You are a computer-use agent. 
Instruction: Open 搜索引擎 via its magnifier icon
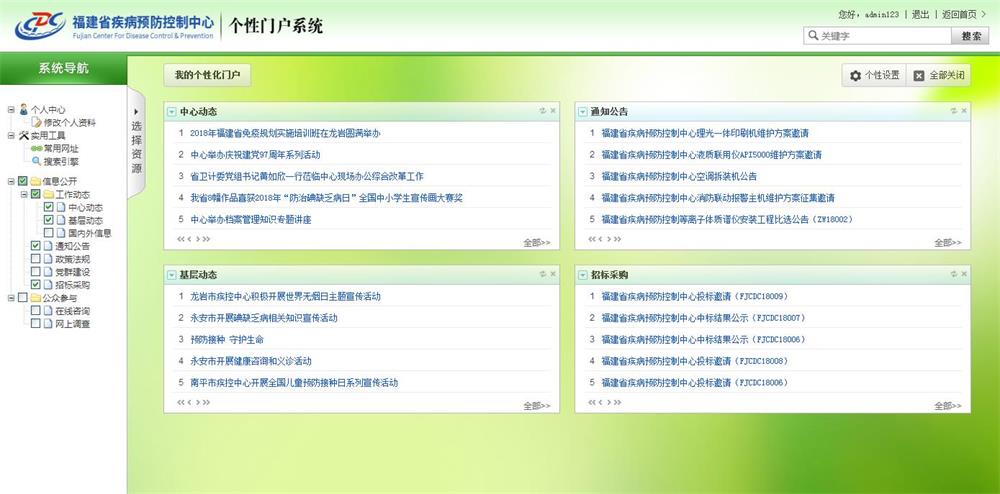tap(35, 161)
